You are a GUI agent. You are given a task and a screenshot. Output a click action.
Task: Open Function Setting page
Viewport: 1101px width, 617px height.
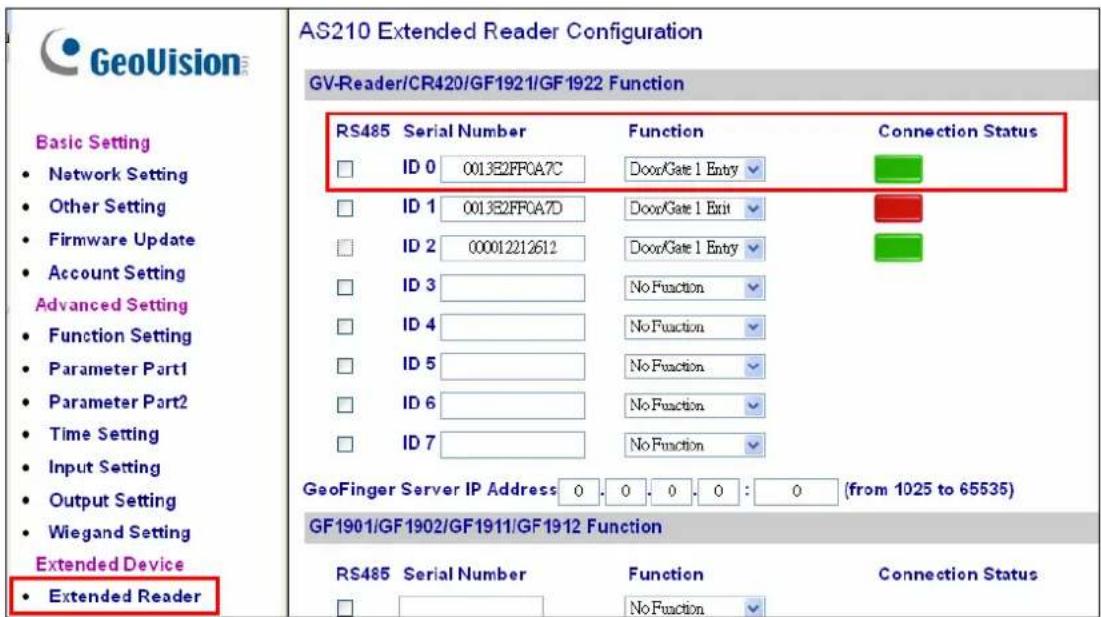[120, 336]
